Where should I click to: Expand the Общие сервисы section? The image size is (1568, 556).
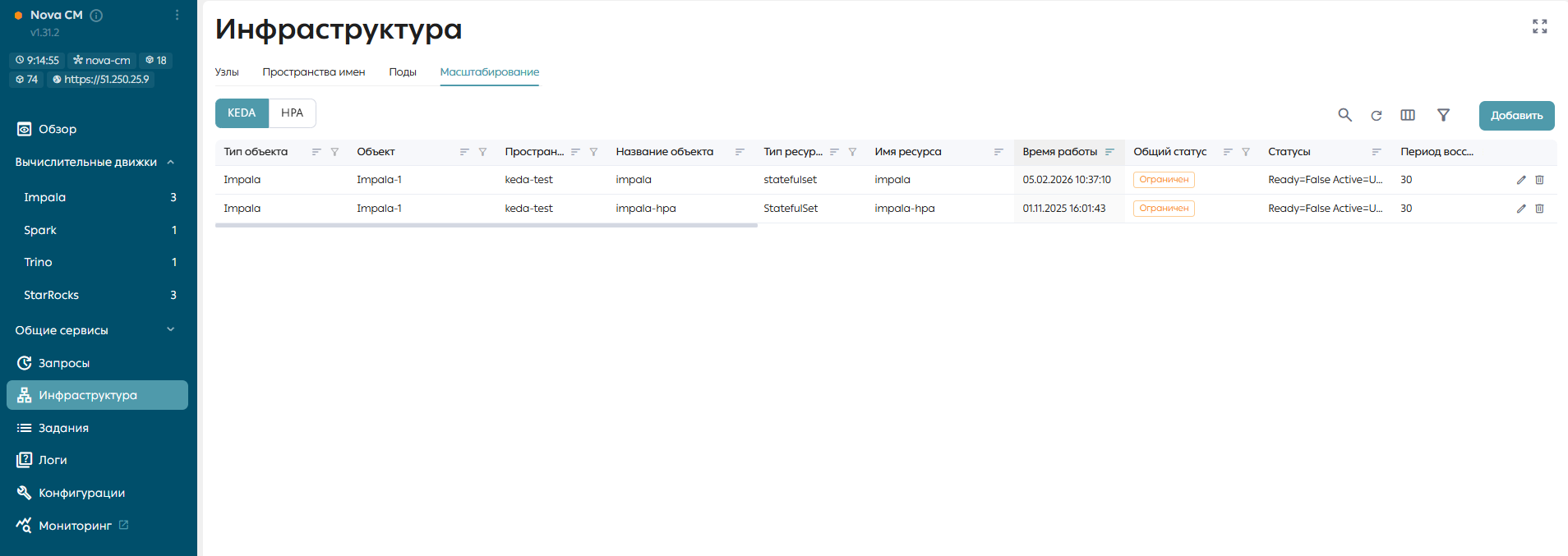coord(171,330)
